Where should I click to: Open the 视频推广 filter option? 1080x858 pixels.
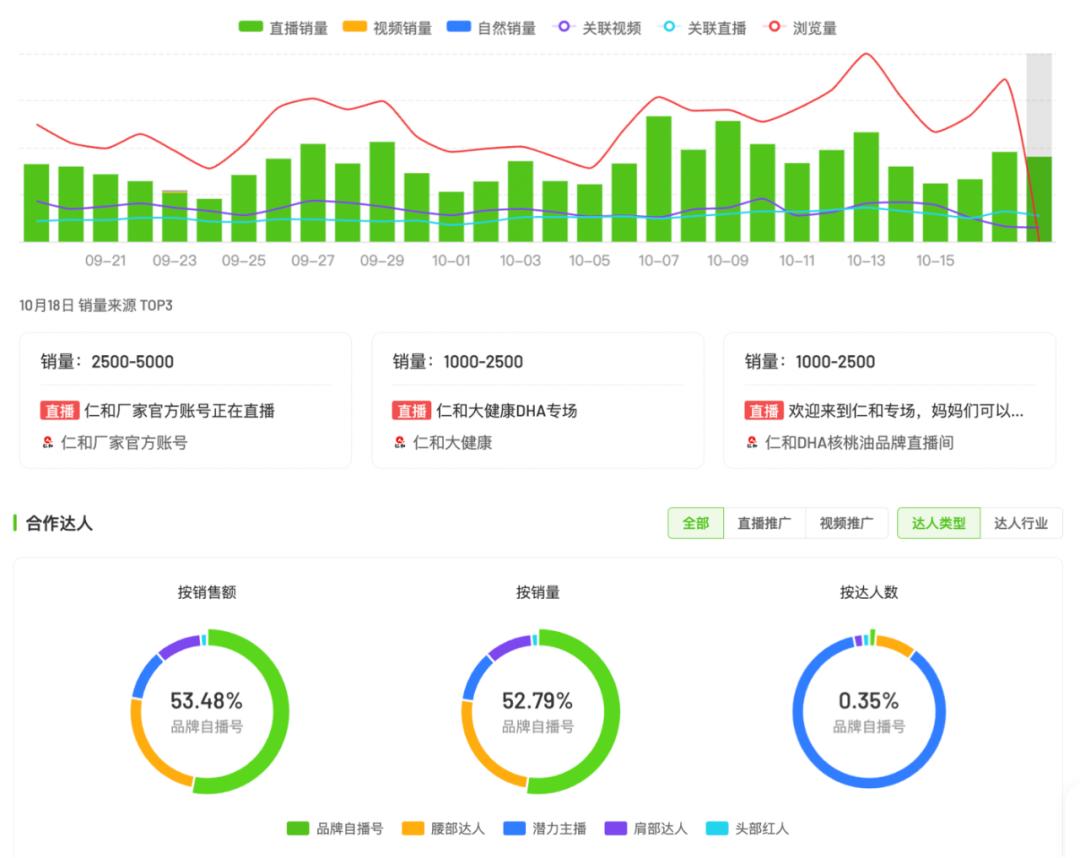coord(846,522)
